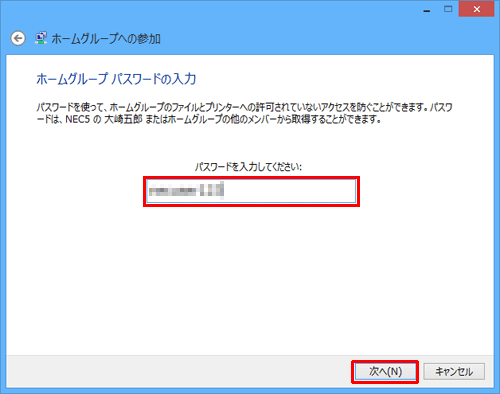Focus the HomeGroup password input field
Viewport: 500px width, 394px height.
point(251,191)
